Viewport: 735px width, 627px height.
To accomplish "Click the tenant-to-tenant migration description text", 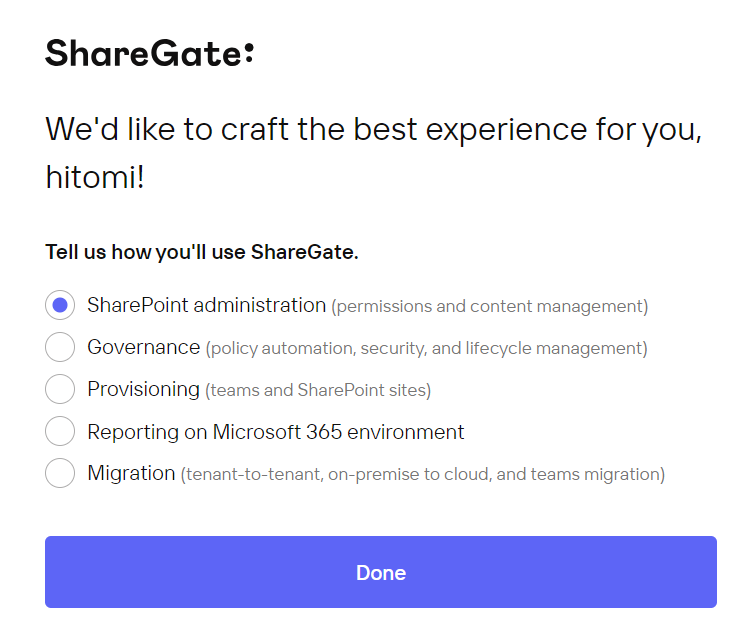I will click(423, 475).
